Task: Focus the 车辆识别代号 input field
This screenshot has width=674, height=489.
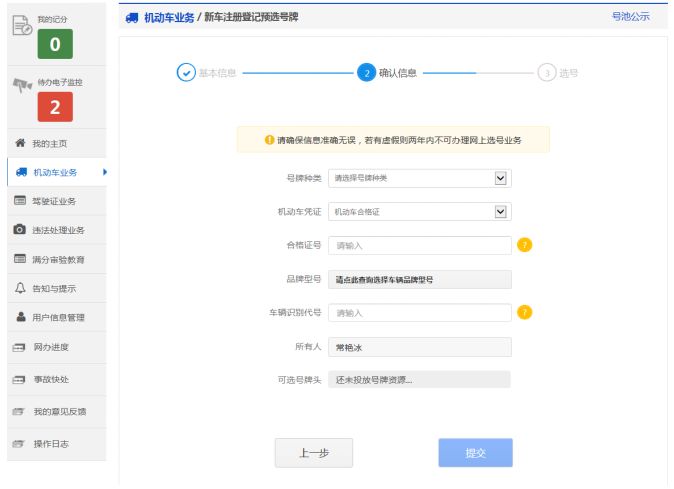Action: point(420,313)
